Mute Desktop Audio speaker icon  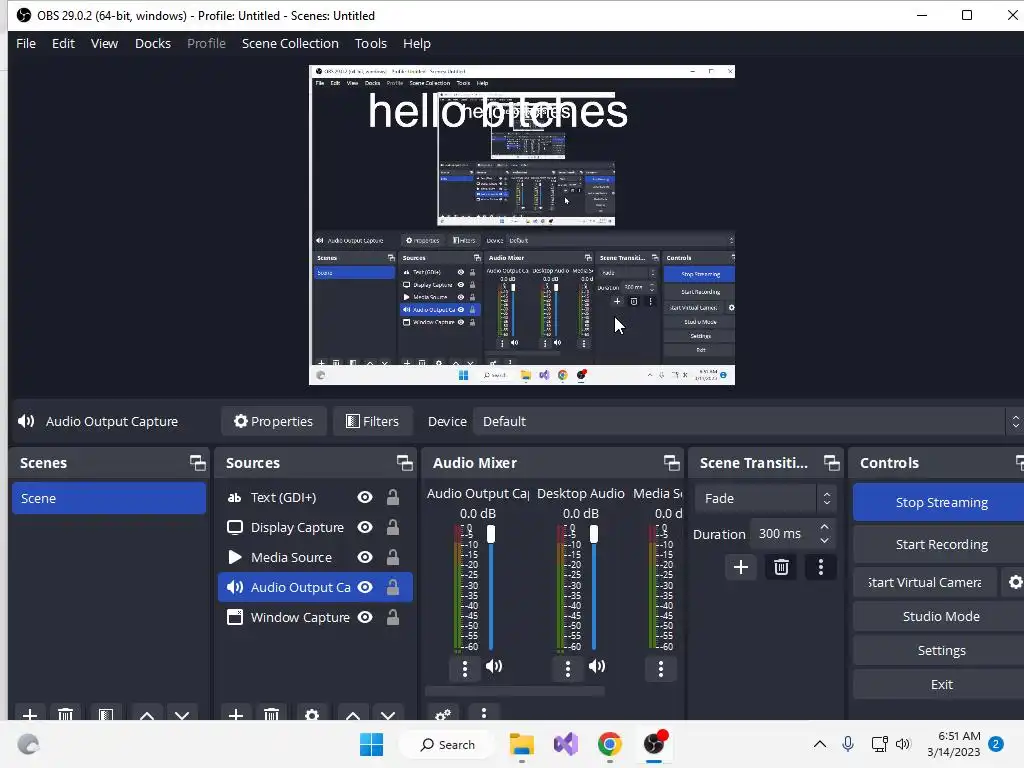tap(597, 666)
